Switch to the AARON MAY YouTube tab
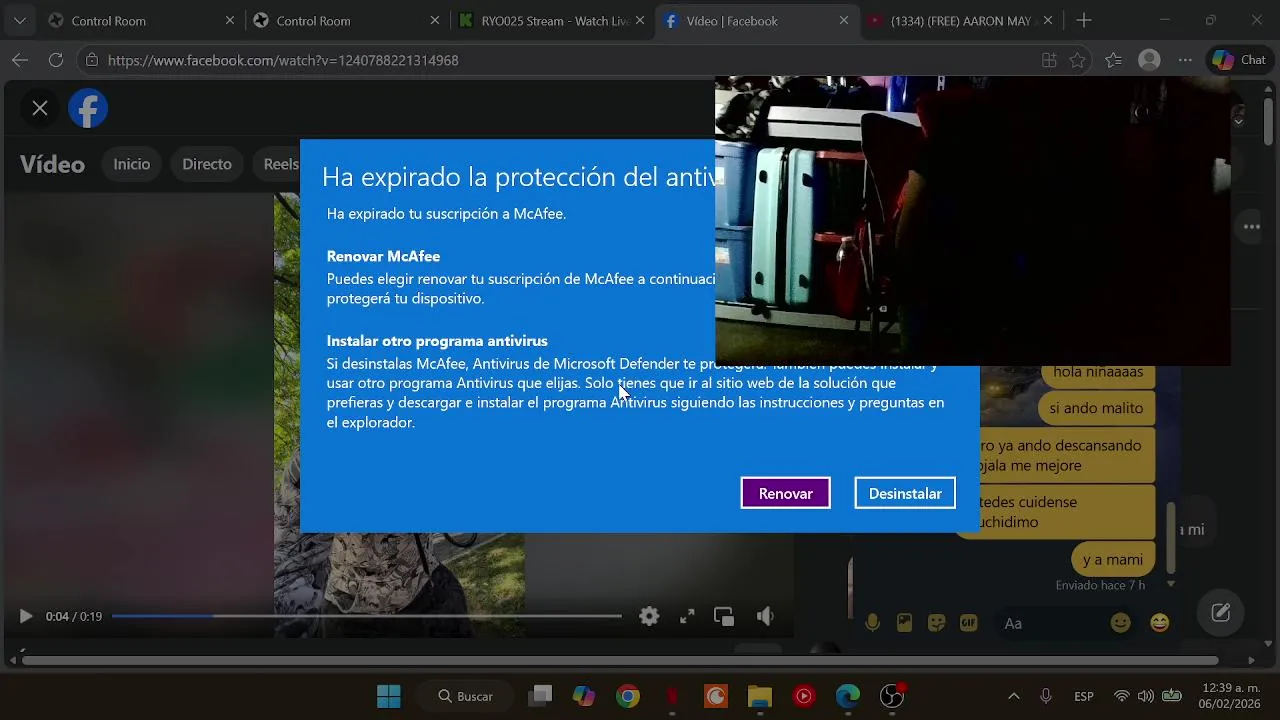This screenshot has height=720, width=1280. point(960,20)
